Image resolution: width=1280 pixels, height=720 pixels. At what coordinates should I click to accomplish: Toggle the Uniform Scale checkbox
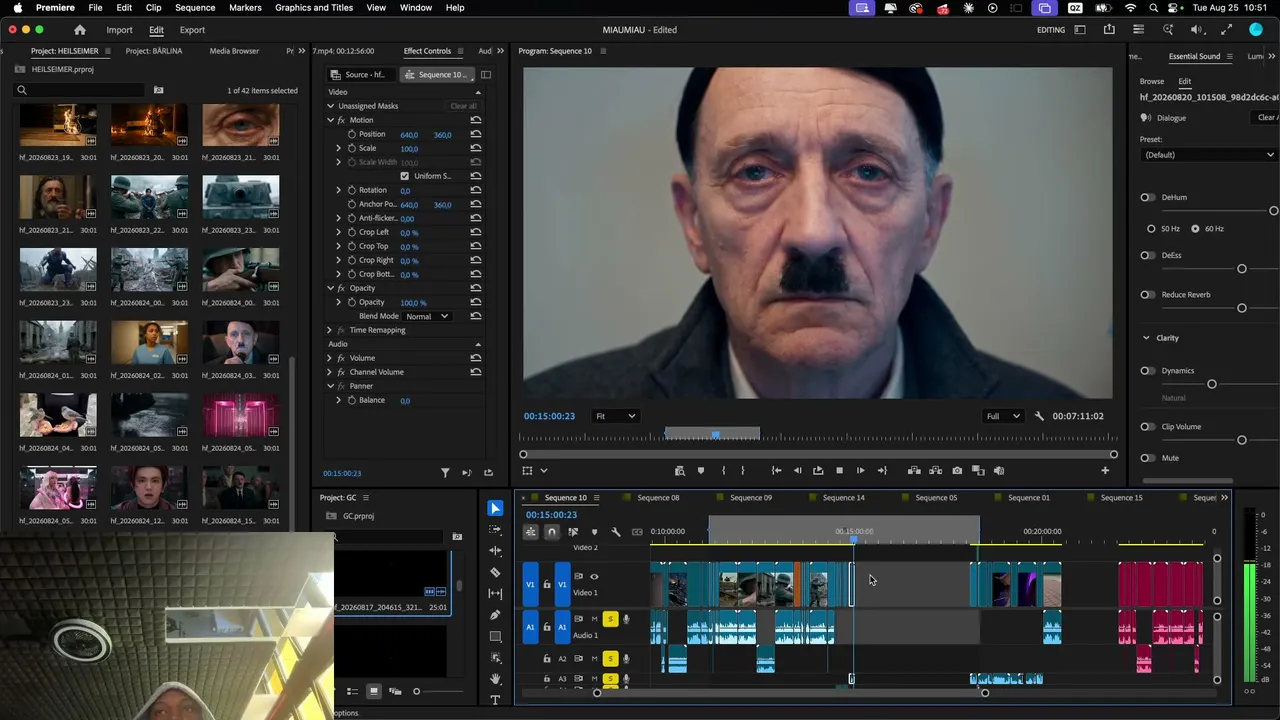405,176
